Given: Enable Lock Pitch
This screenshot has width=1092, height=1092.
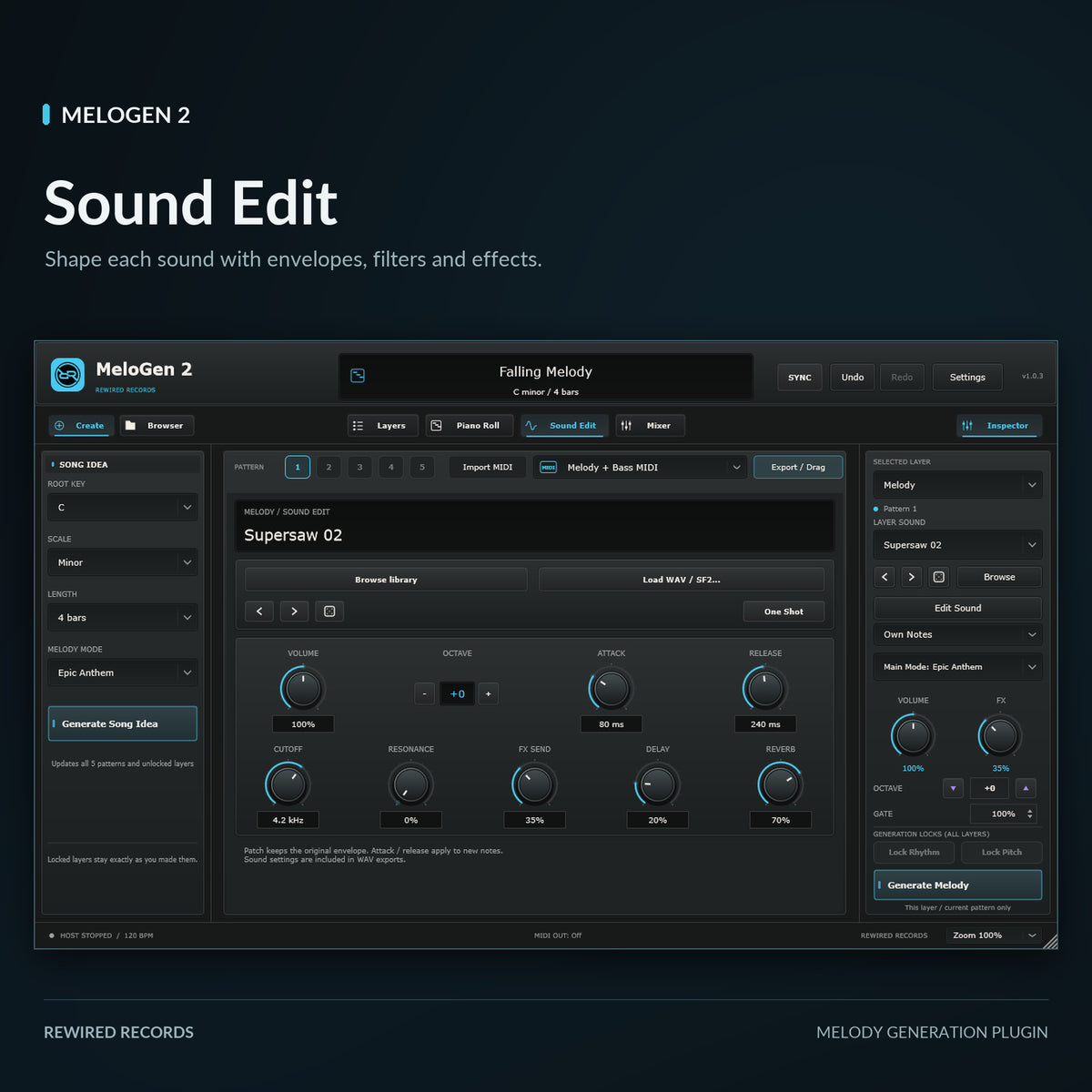Looking at the screenshot, I should point(1001,852).
